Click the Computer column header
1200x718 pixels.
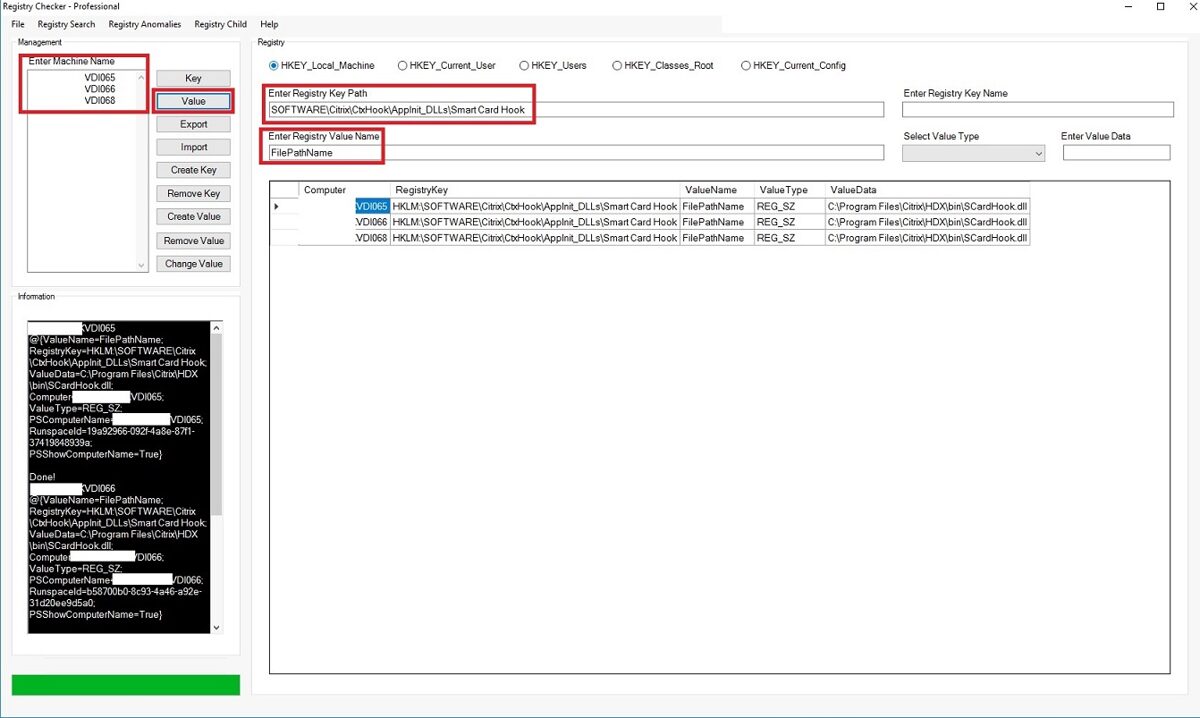(x=345, y=190)
